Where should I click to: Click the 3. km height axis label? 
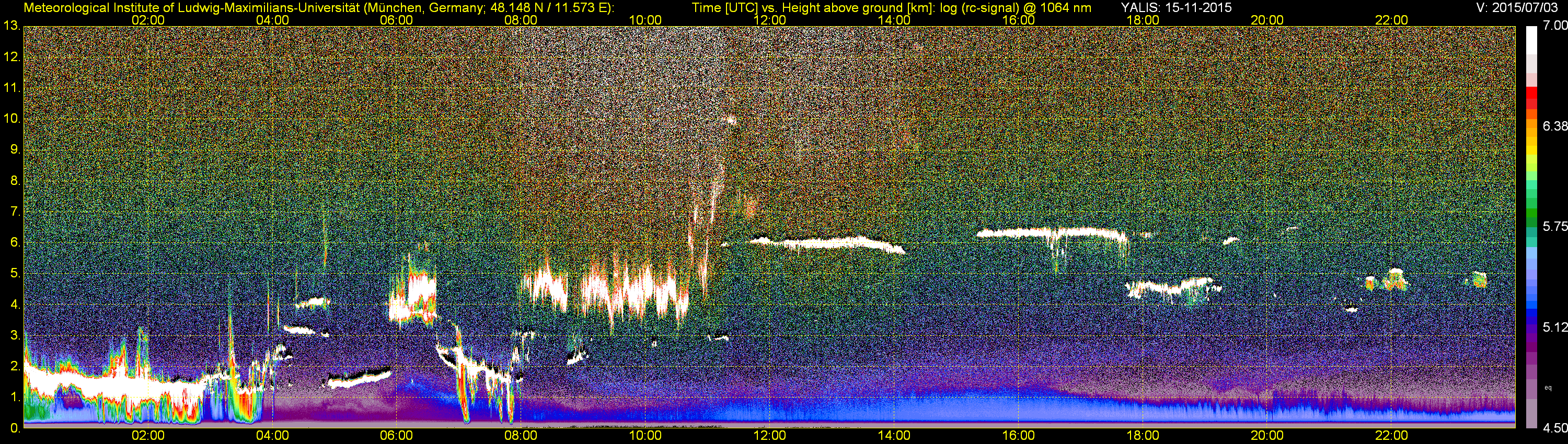click(15, 335)
